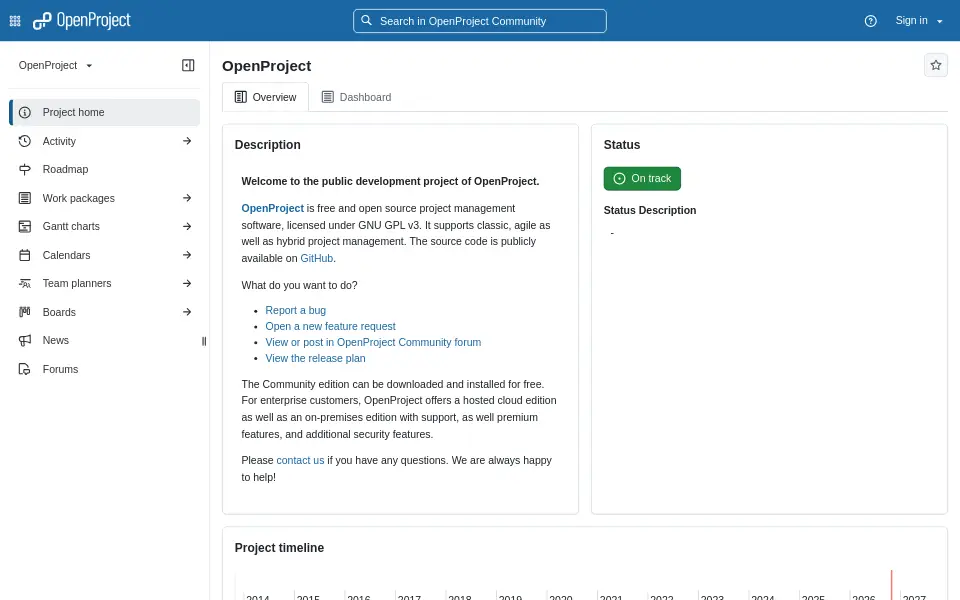The width and height of the screenshot is (960, 600).
Task: Follow the GitHub link in description
Action: 317,258
